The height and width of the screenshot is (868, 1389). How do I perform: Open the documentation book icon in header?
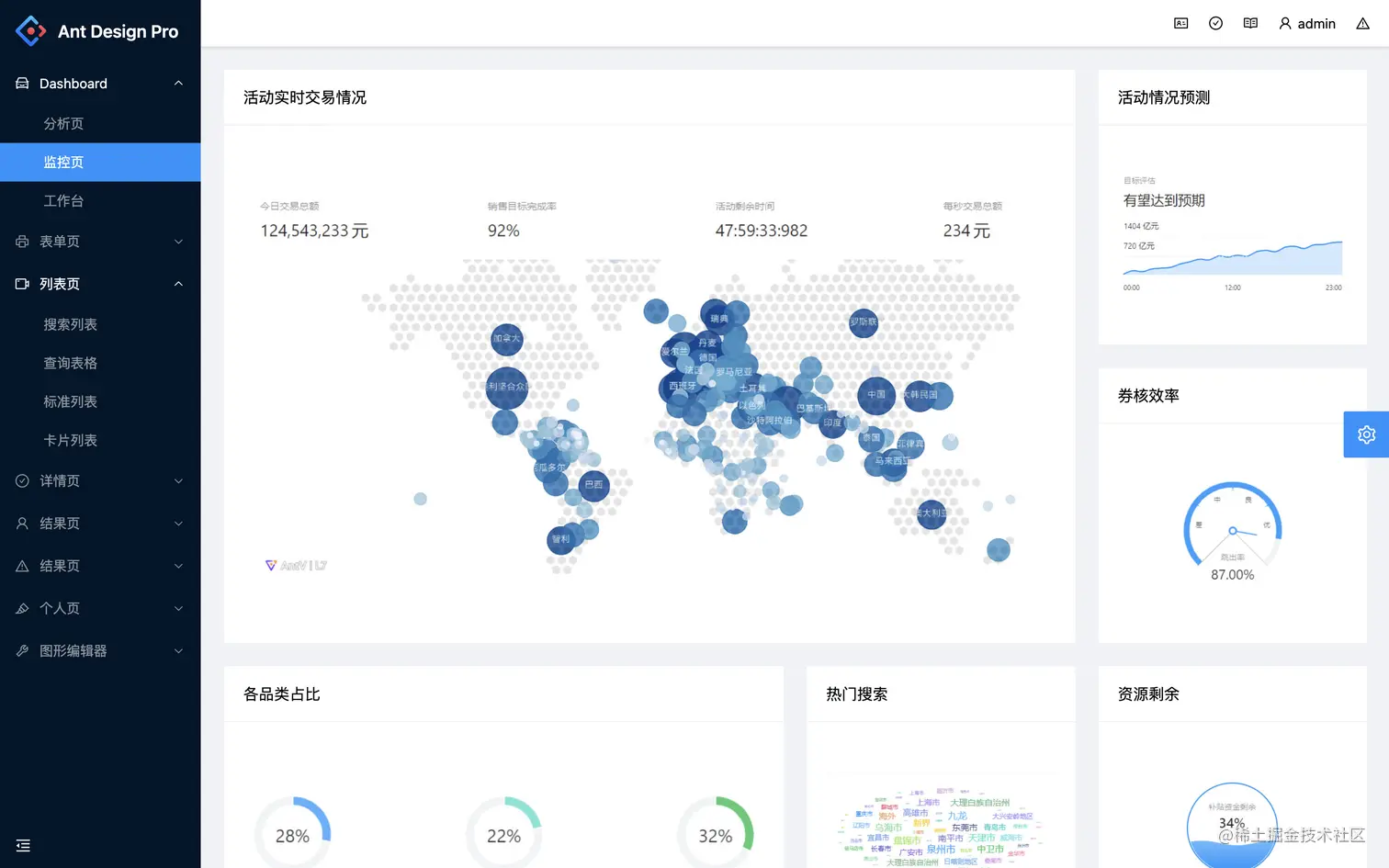[1250, 24]
